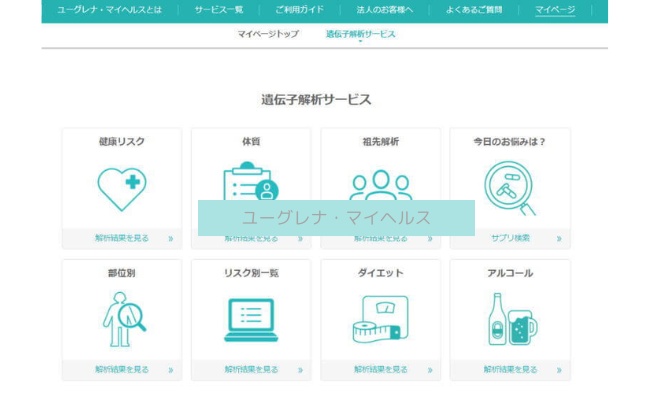Click the 祖先解析 card title

pyautogui.click(x=381, y=142)
